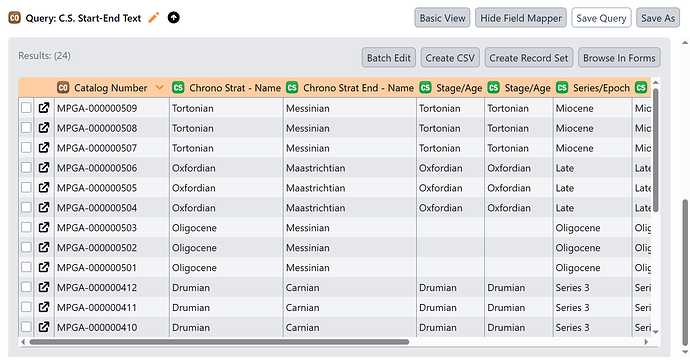Viewport: 690px width, 360px height.
Task: Open record MPGA-000000503 via link icon
Action: point(44,228)
